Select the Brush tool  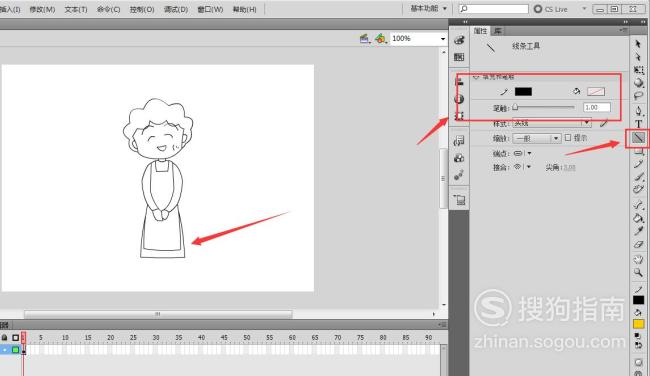pyautogui.click(x=638, y=177)
